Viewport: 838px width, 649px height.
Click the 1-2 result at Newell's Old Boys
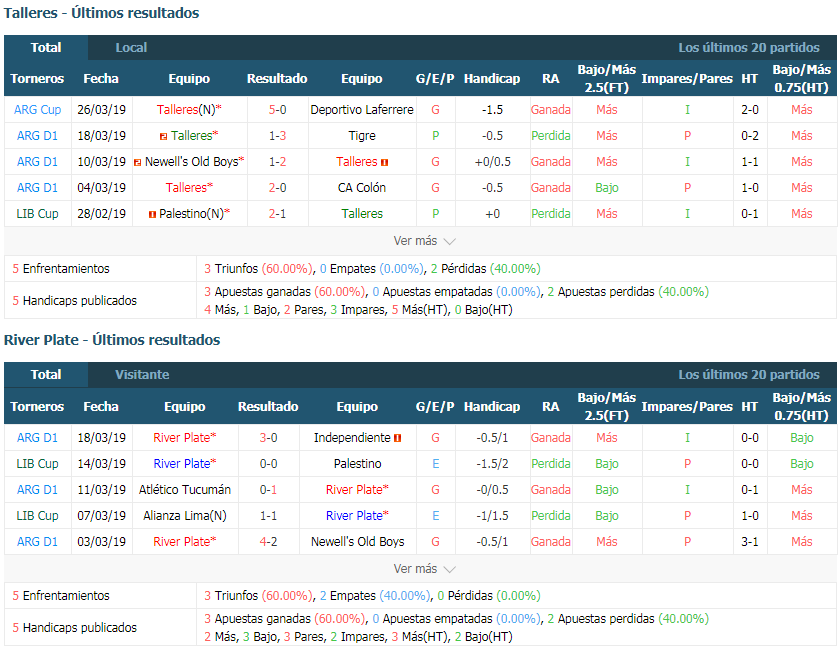pyautogui.click(x=277, y=161)
